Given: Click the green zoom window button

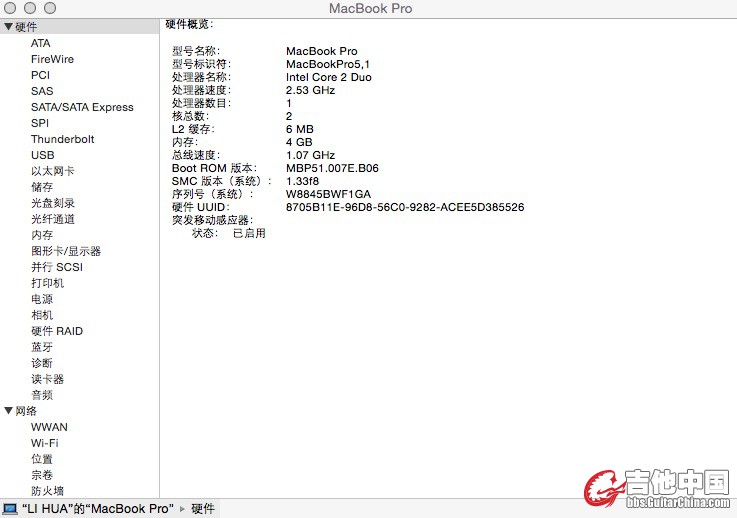Looking at the screenshot, I should pos(50,8).
